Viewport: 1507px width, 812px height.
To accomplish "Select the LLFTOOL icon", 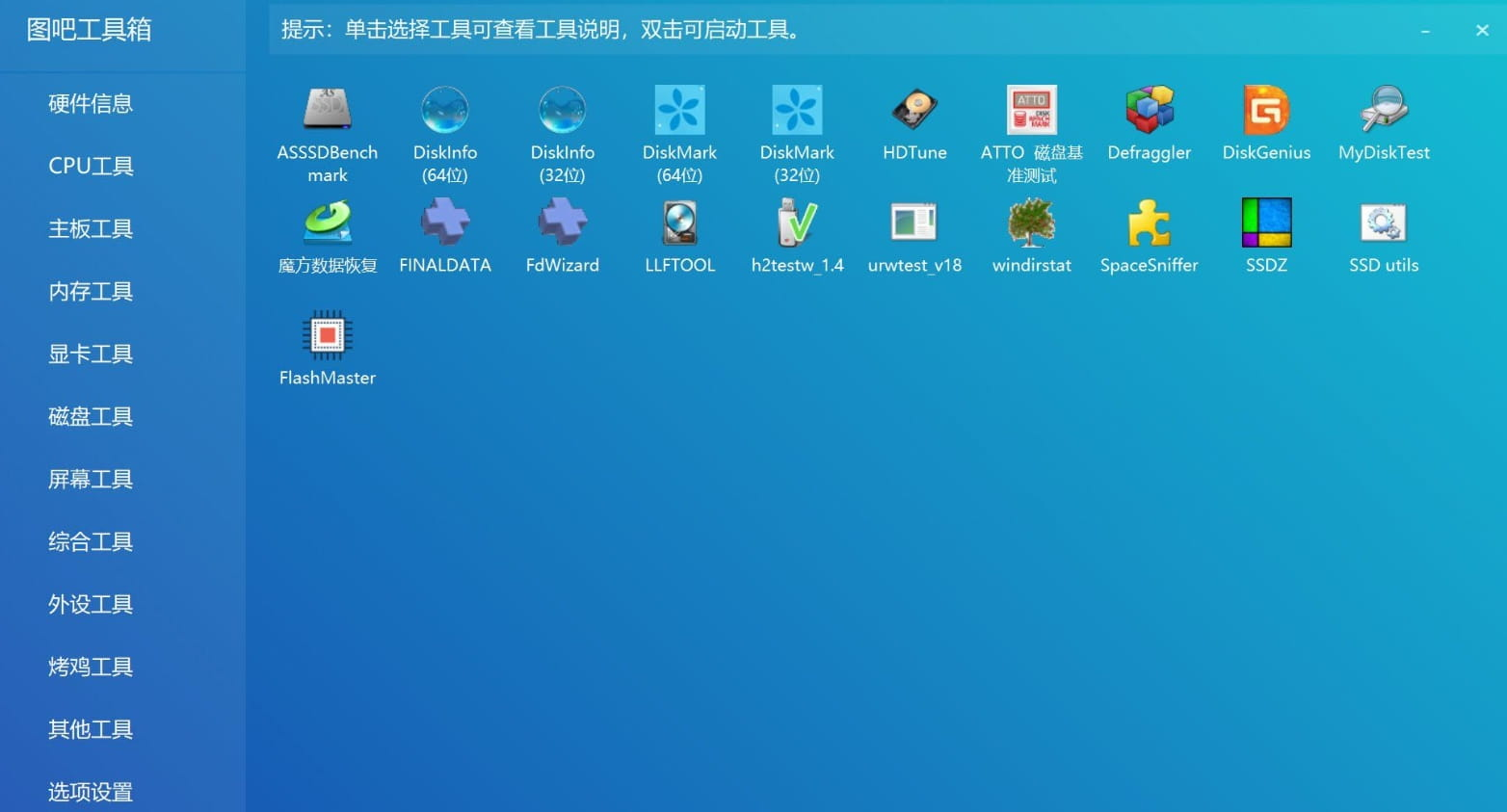I will click(680, 223).
